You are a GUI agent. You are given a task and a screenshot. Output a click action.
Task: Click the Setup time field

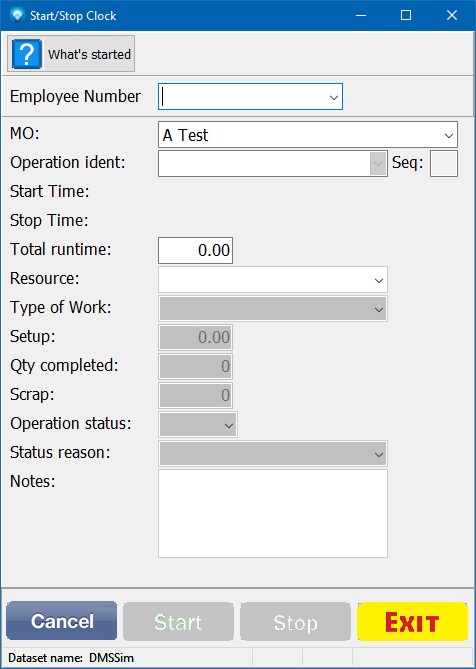(x=196, y=337)
